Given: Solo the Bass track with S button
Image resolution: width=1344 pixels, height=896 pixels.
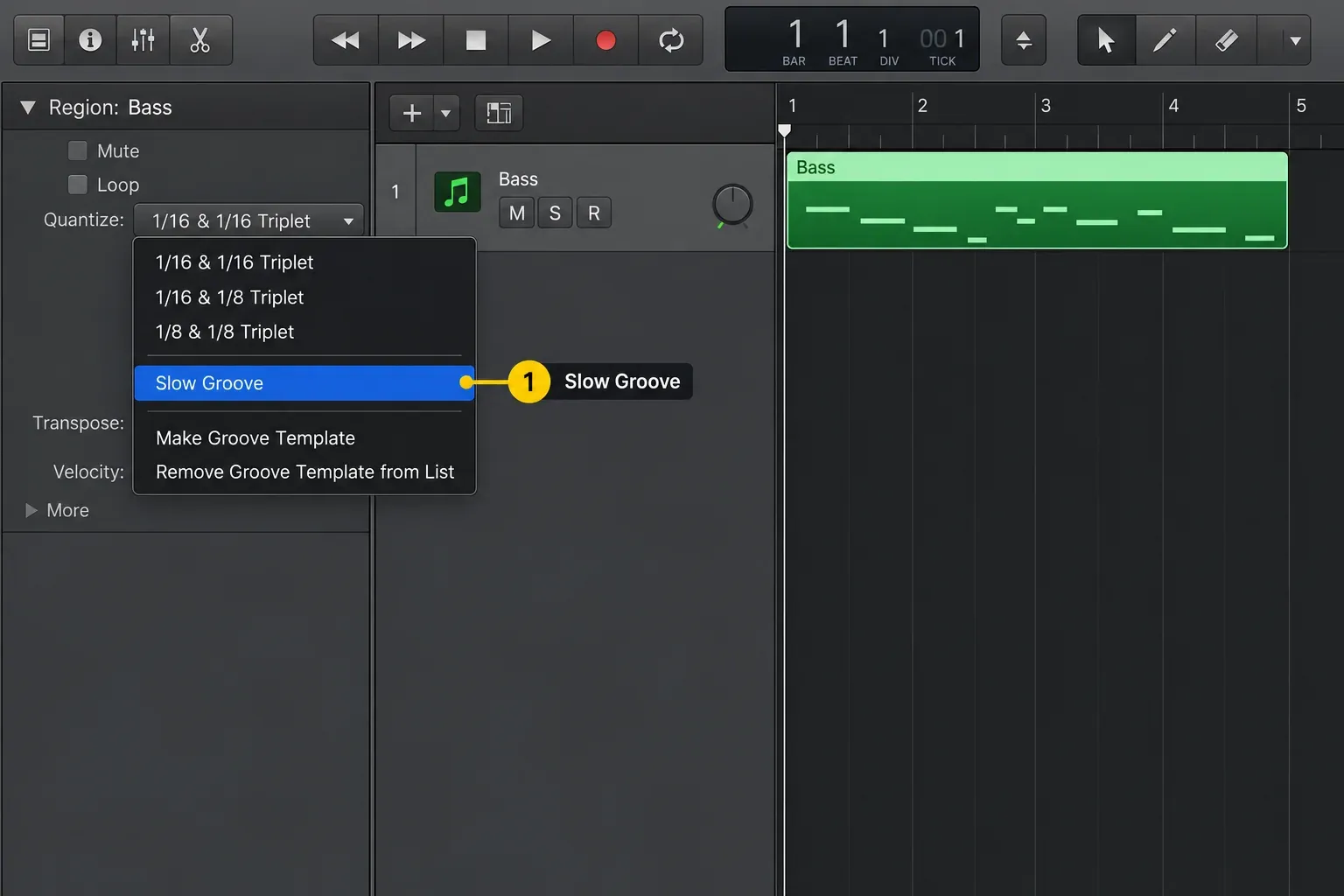Looking at the screenshot, I should point(555,213).
